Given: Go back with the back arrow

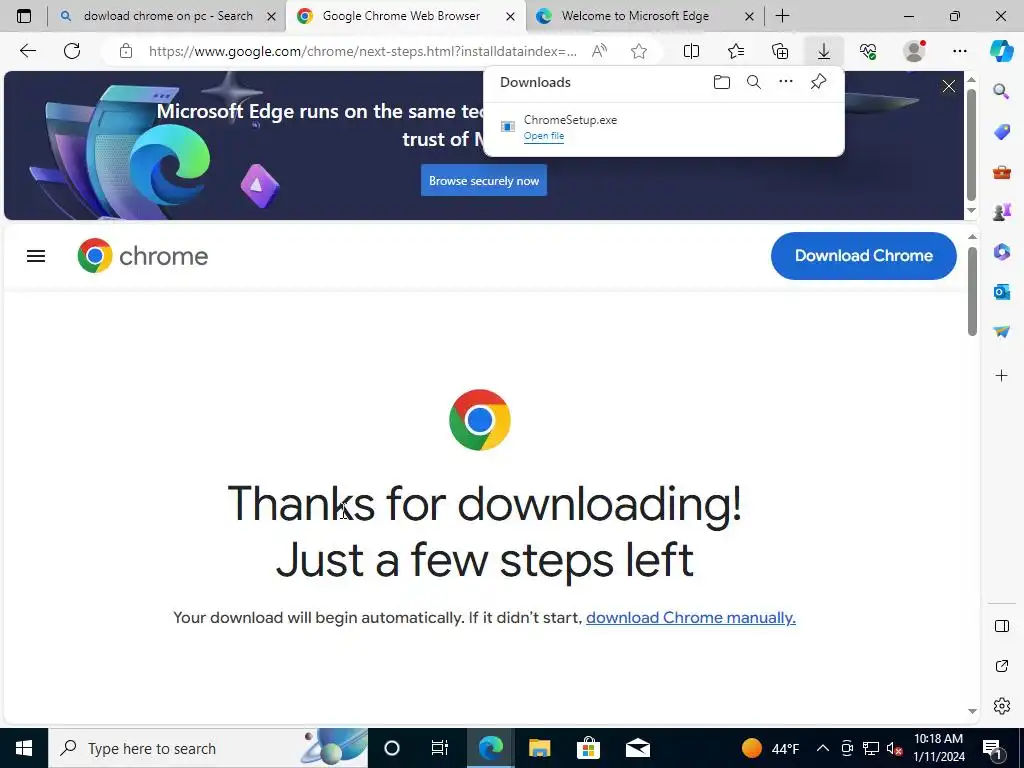Looking at the screenshot, I should [x=27, y=51].
